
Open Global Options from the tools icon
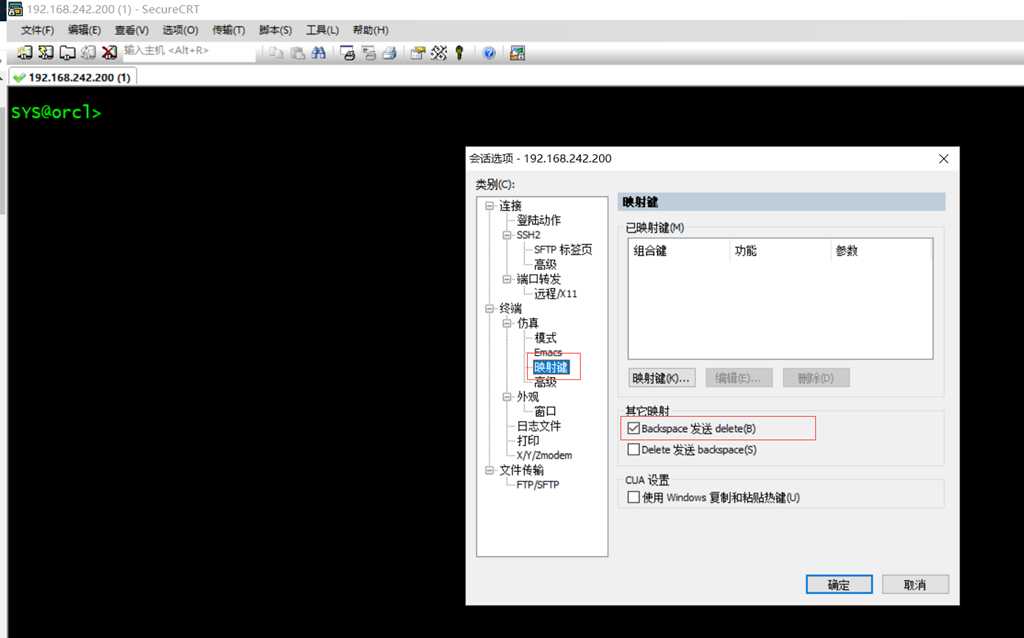(439, 53)
